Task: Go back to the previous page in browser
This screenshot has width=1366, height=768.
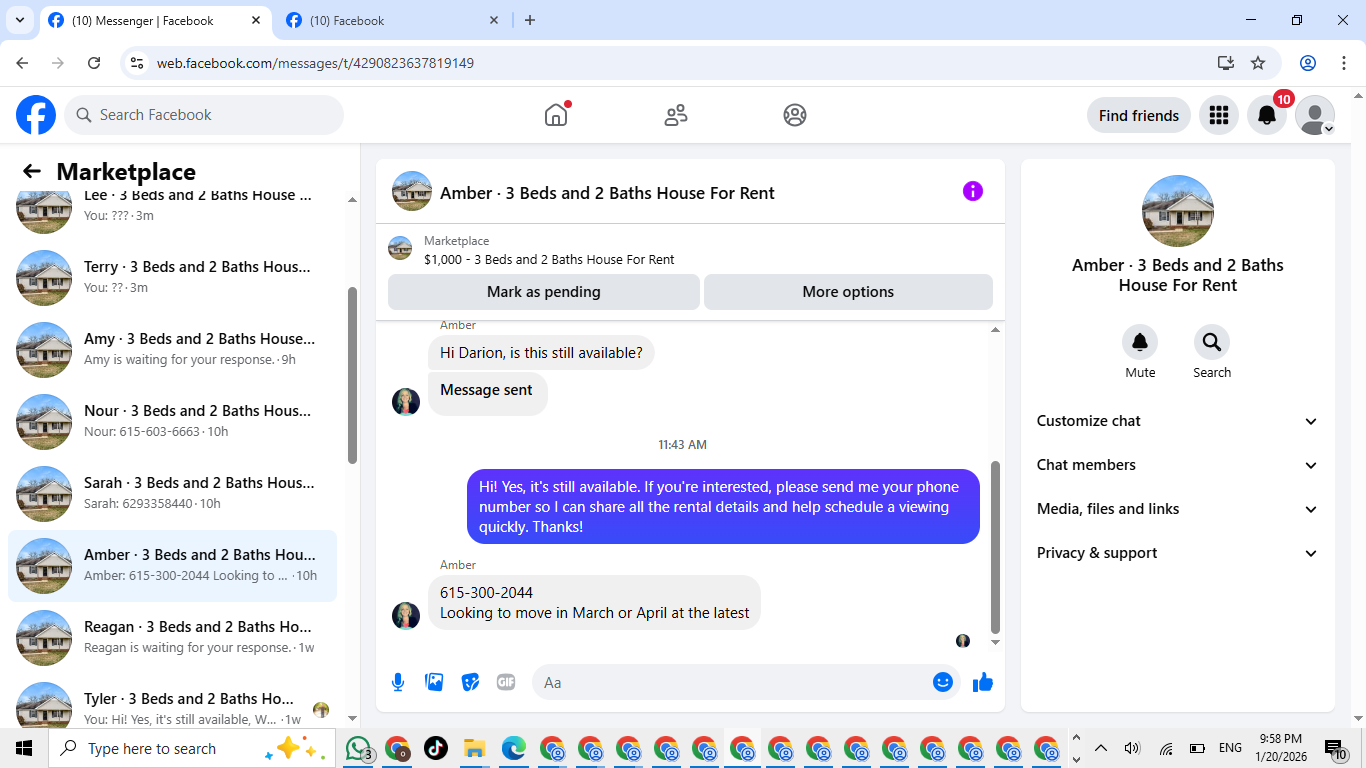Action: point(22,63)
